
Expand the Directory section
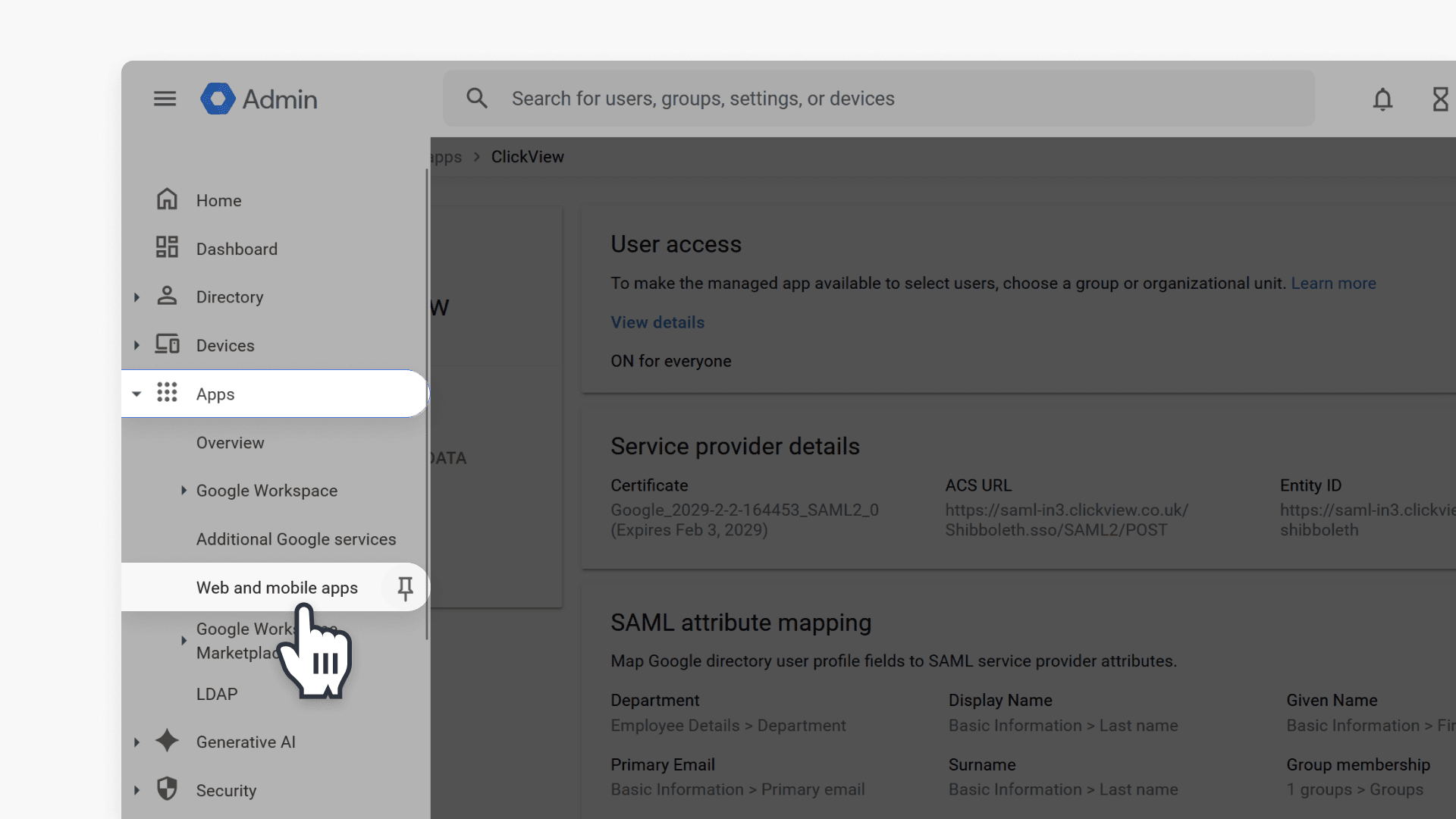136,297
